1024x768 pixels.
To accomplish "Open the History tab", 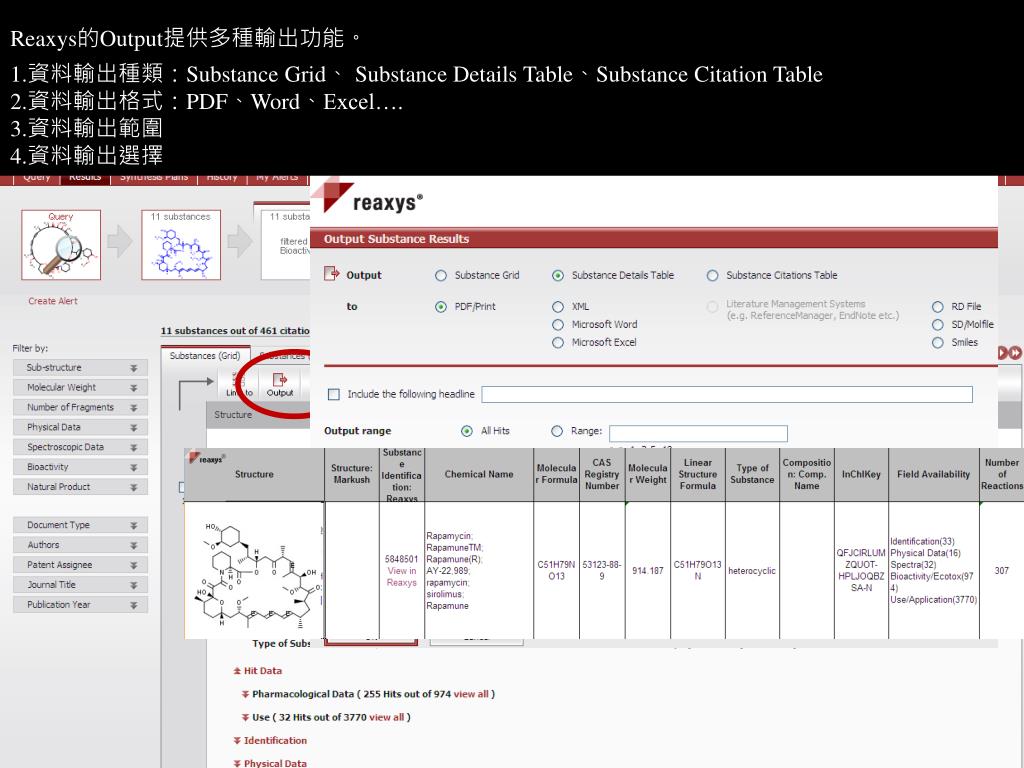I will click(222, 179).
